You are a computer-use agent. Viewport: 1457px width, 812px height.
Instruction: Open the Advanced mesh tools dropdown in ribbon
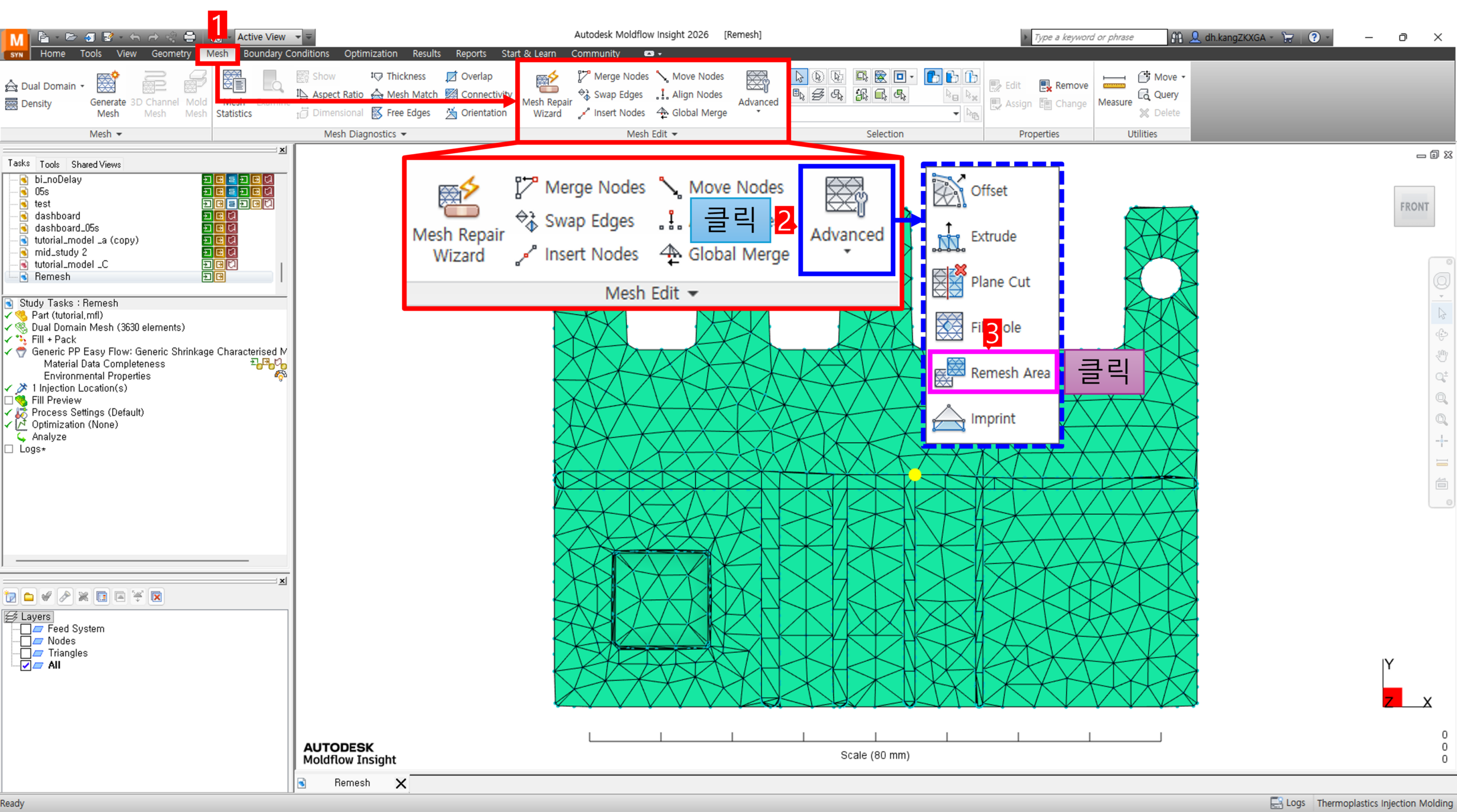pos(758,92)
